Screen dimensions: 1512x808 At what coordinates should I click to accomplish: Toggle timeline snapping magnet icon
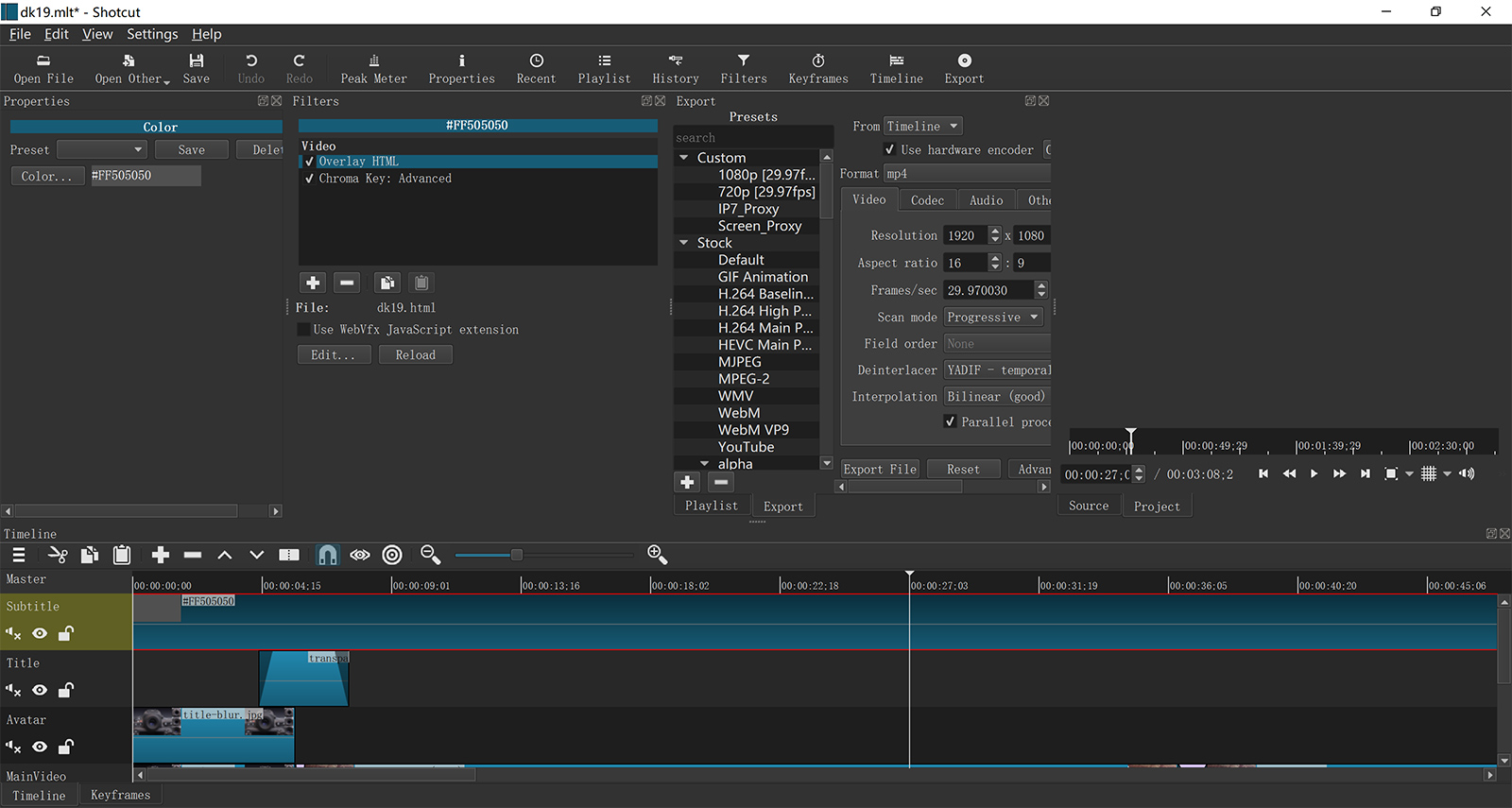point(327,555)
